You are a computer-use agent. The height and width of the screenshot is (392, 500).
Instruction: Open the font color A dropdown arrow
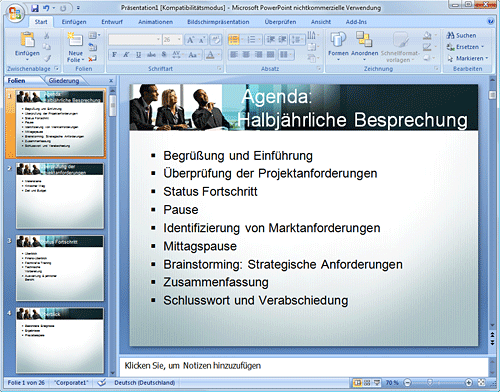pyautogui.click(x=219, y=55)
